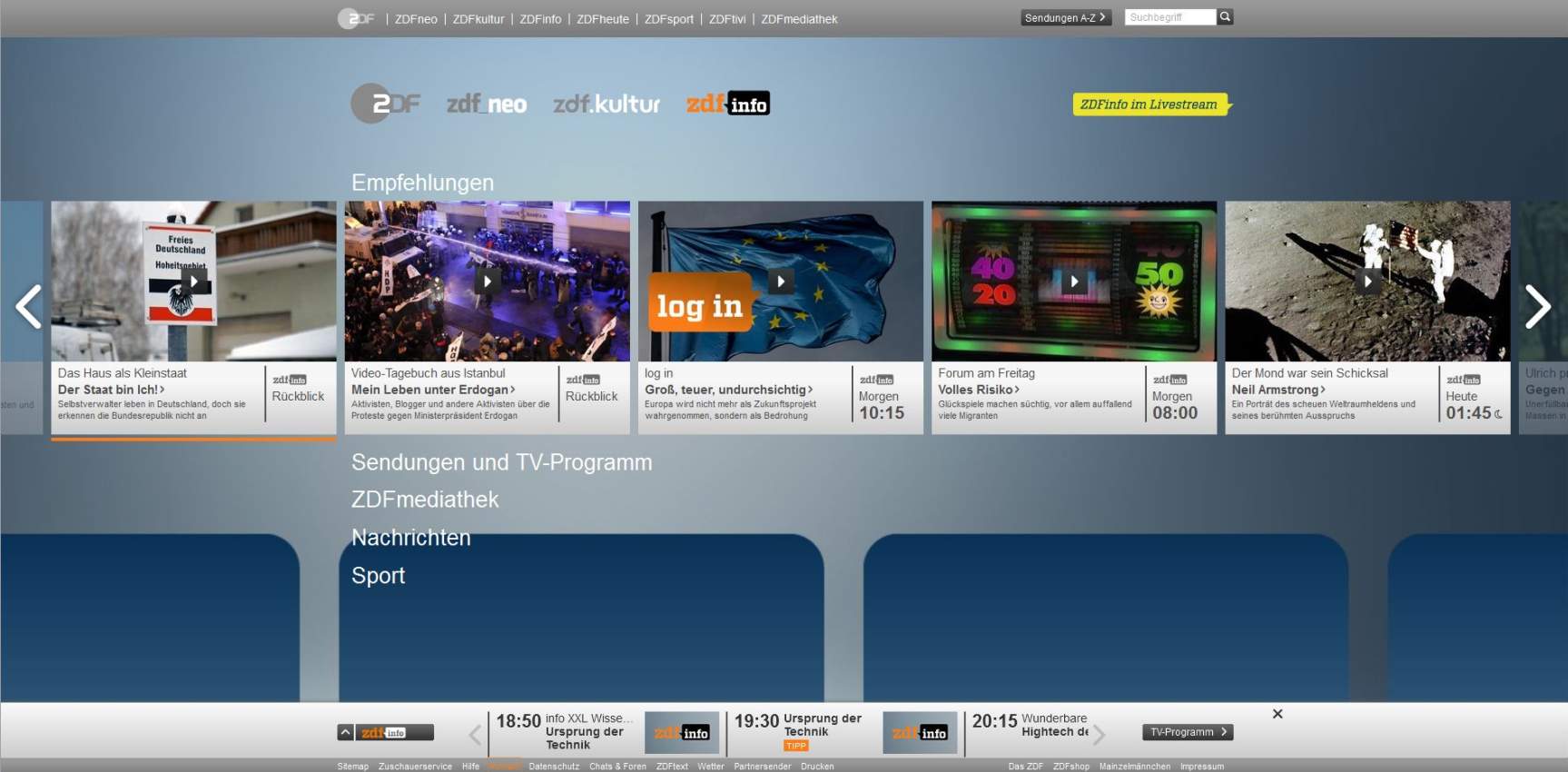
Task: Click zdfinfo badge on Erdogan card
Action: [x=583, y=380]
